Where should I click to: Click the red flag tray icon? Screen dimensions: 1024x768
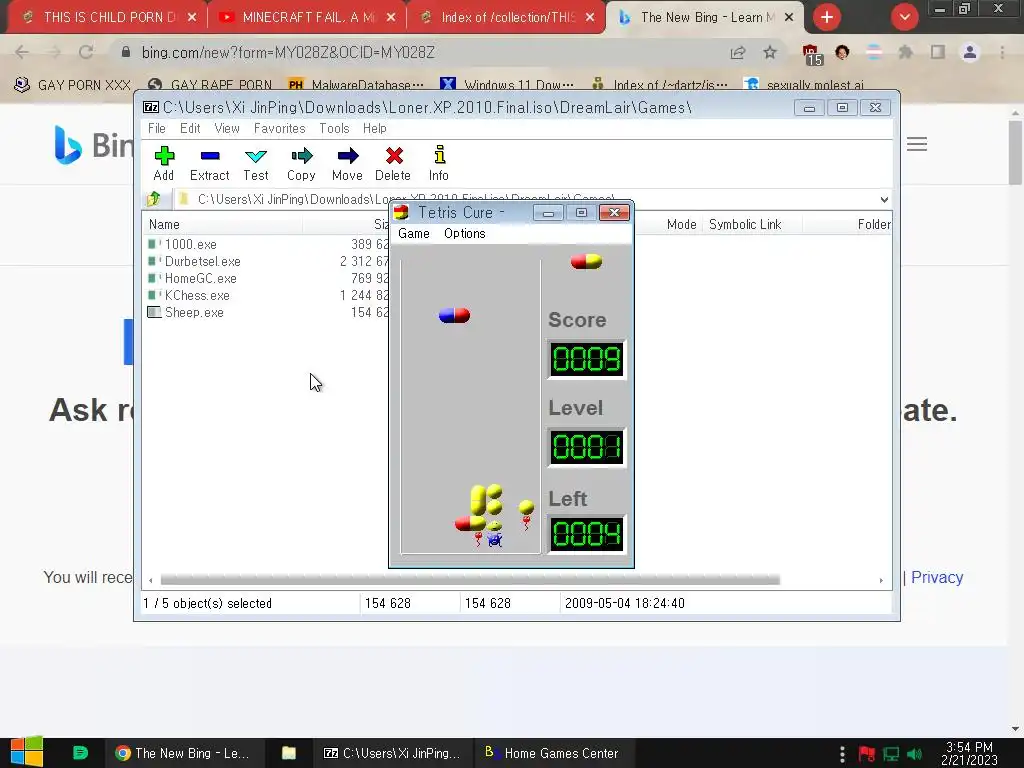click(x=867, y=754)
